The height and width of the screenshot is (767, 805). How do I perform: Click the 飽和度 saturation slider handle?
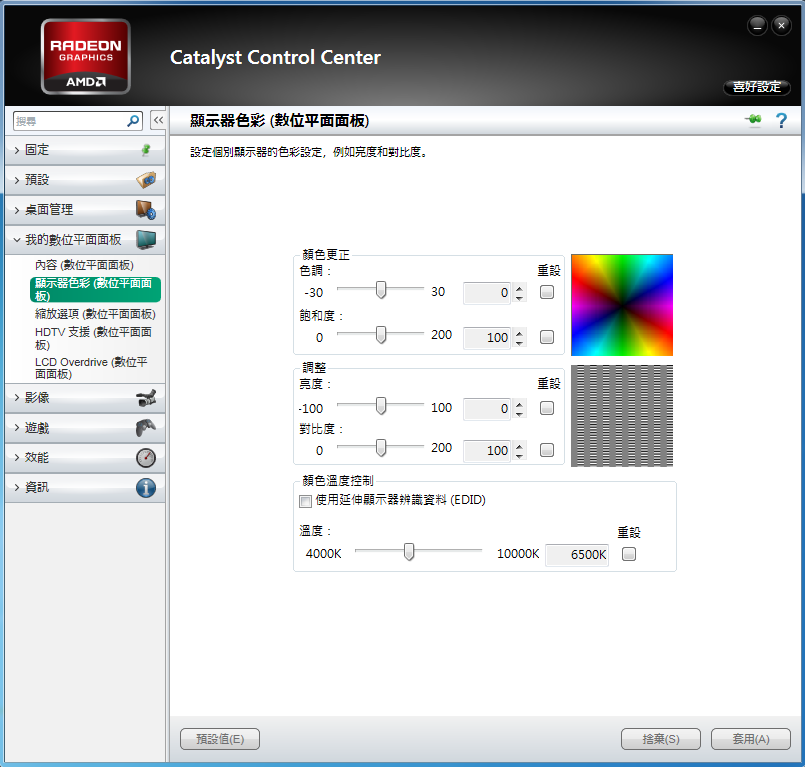coord(380,335)
